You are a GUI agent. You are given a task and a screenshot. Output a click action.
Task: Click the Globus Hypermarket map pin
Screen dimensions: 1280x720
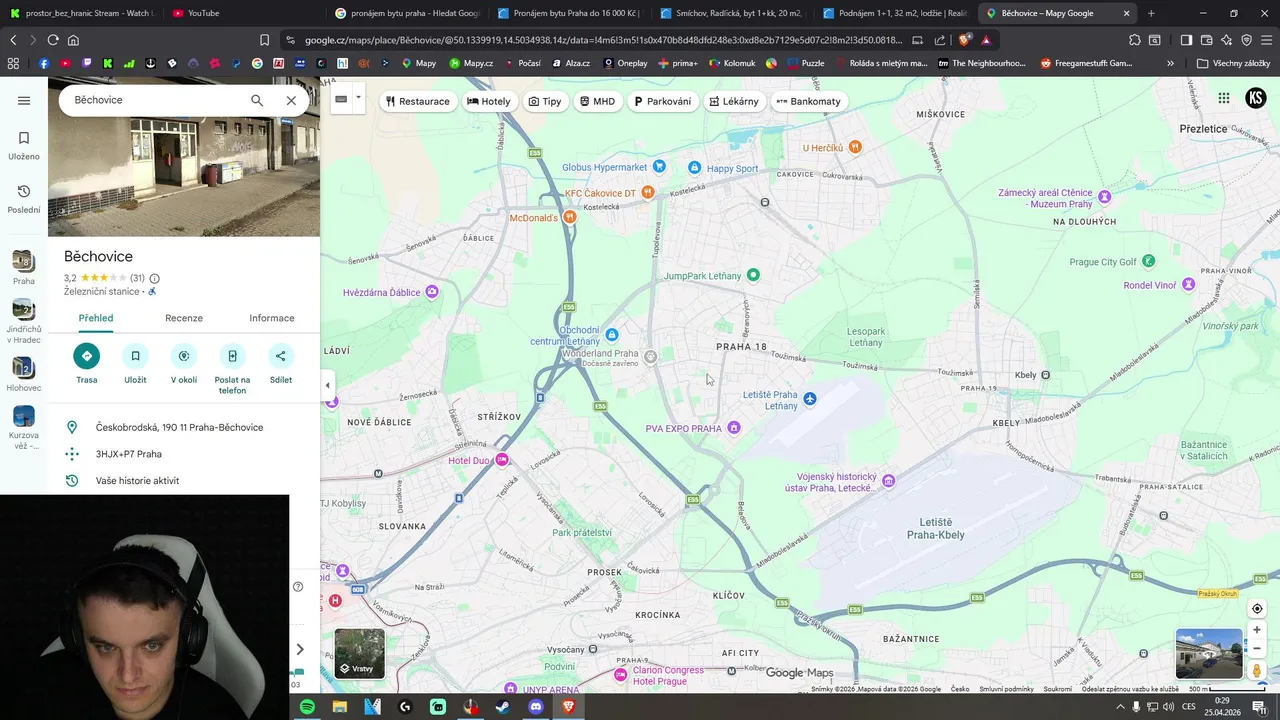[659, 166]
